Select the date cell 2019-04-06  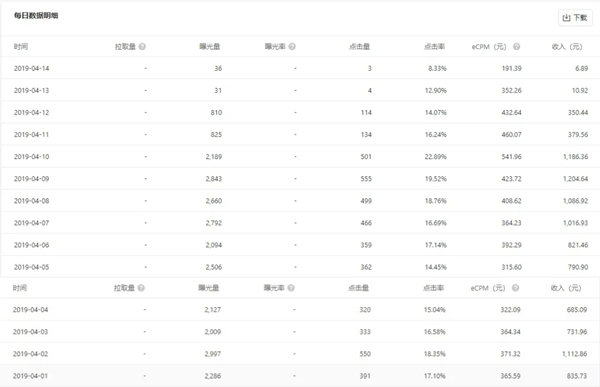(x=31, y=245)
